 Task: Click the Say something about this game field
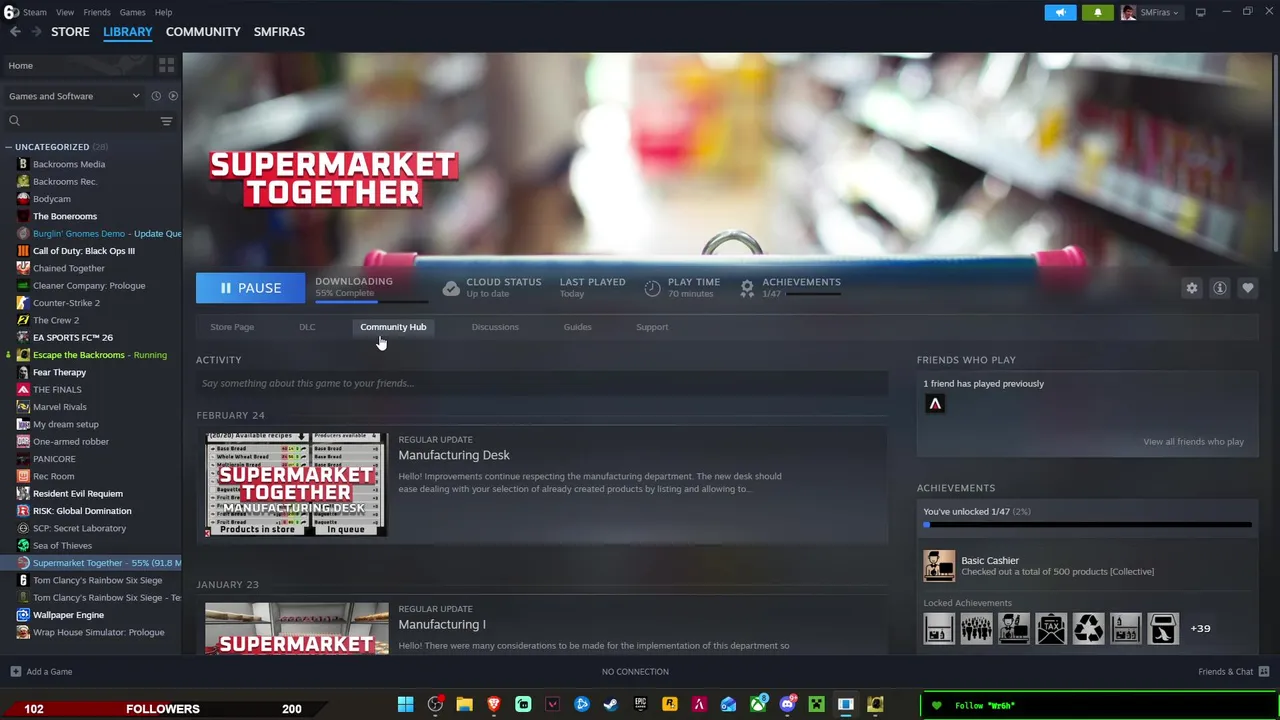coord(541,383)
